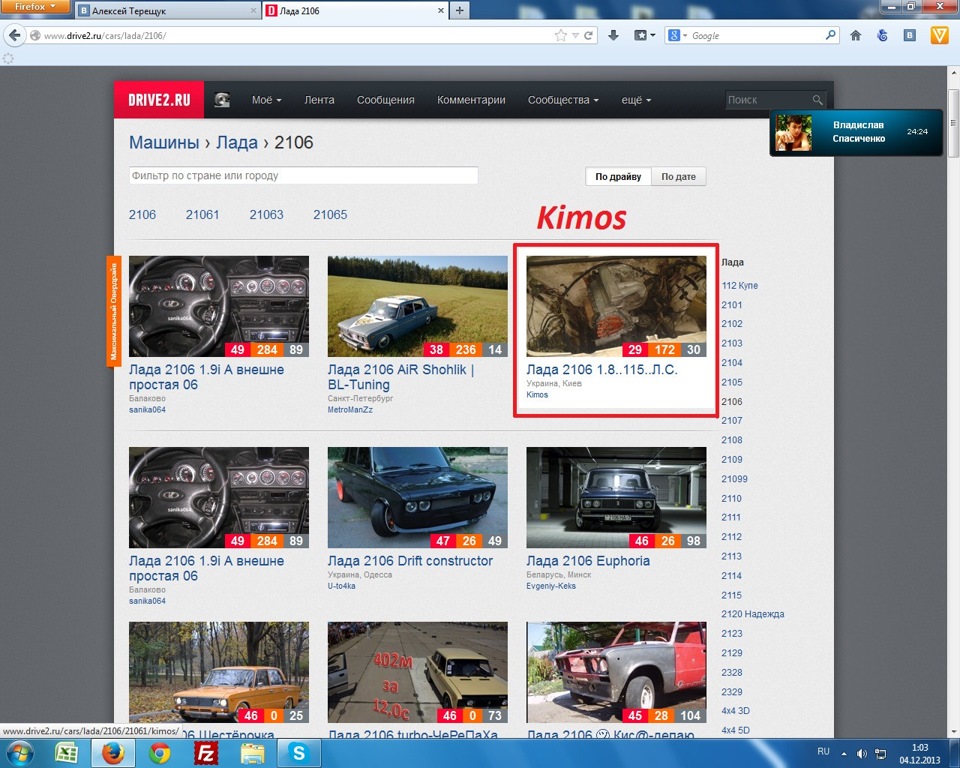Open Лада 2106 Drift constructor link
960x768 pixels.
[410, 560]
